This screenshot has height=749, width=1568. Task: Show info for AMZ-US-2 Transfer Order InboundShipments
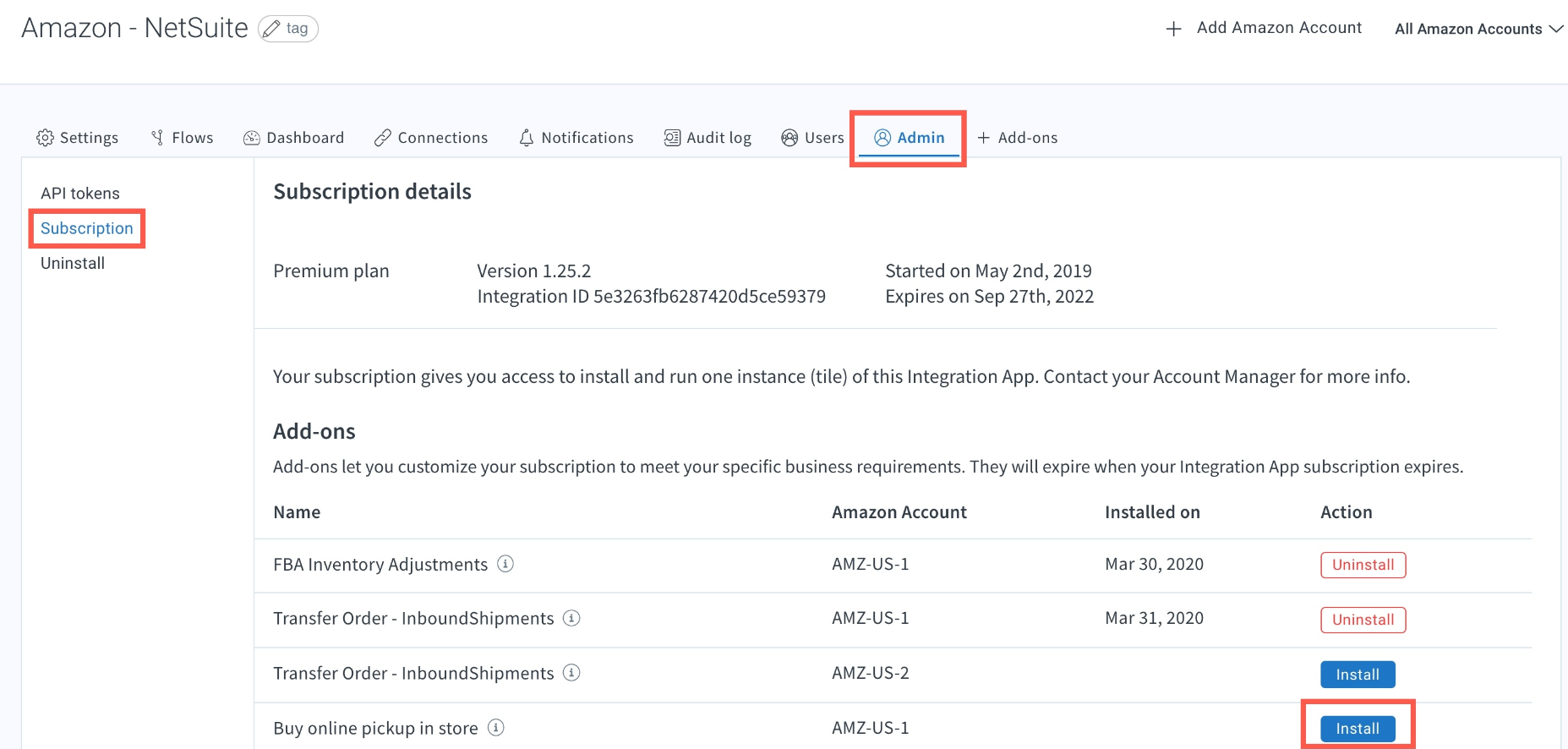(571, 673)
